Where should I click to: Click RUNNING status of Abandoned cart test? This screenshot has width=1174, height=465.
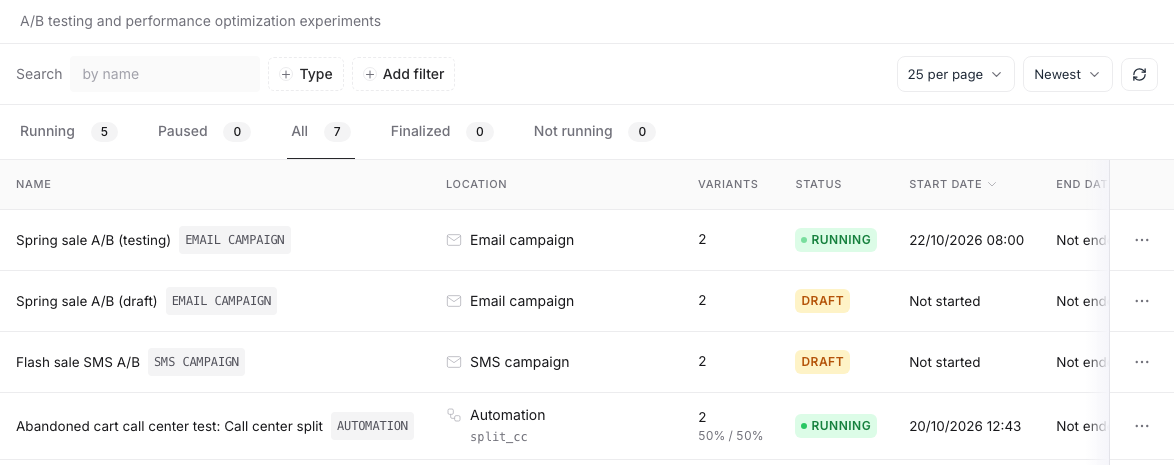(836, 426)
